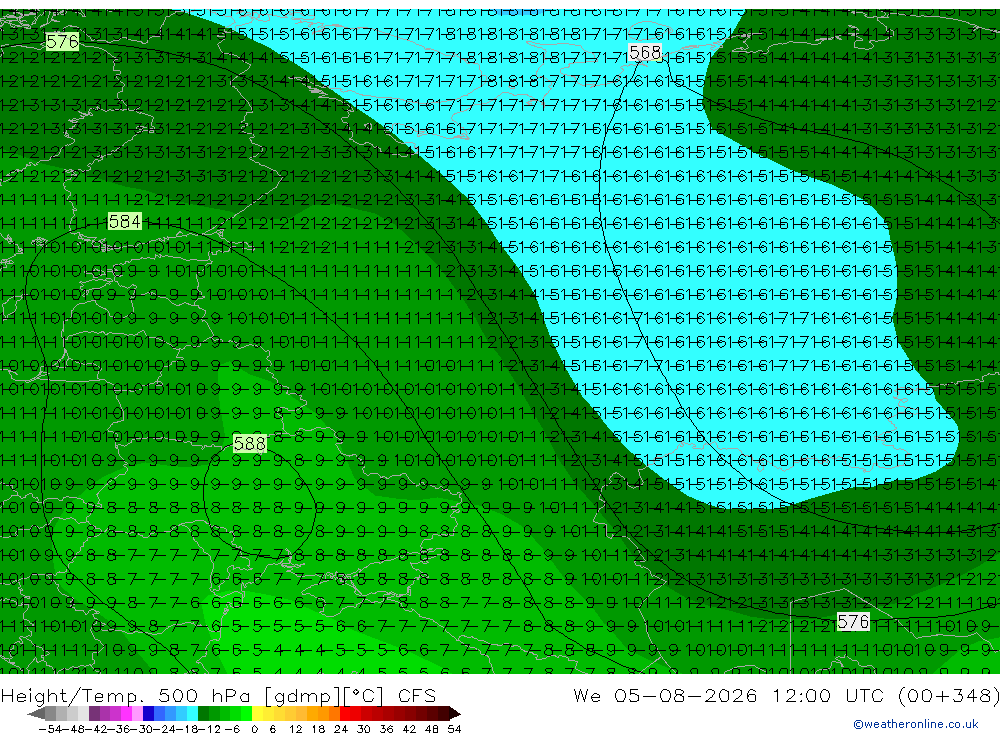Image resolution: width=1000 pixels, height=733 pixels.
Task: Open the weatheronline.co.uk copyright link
Action: 915,724
